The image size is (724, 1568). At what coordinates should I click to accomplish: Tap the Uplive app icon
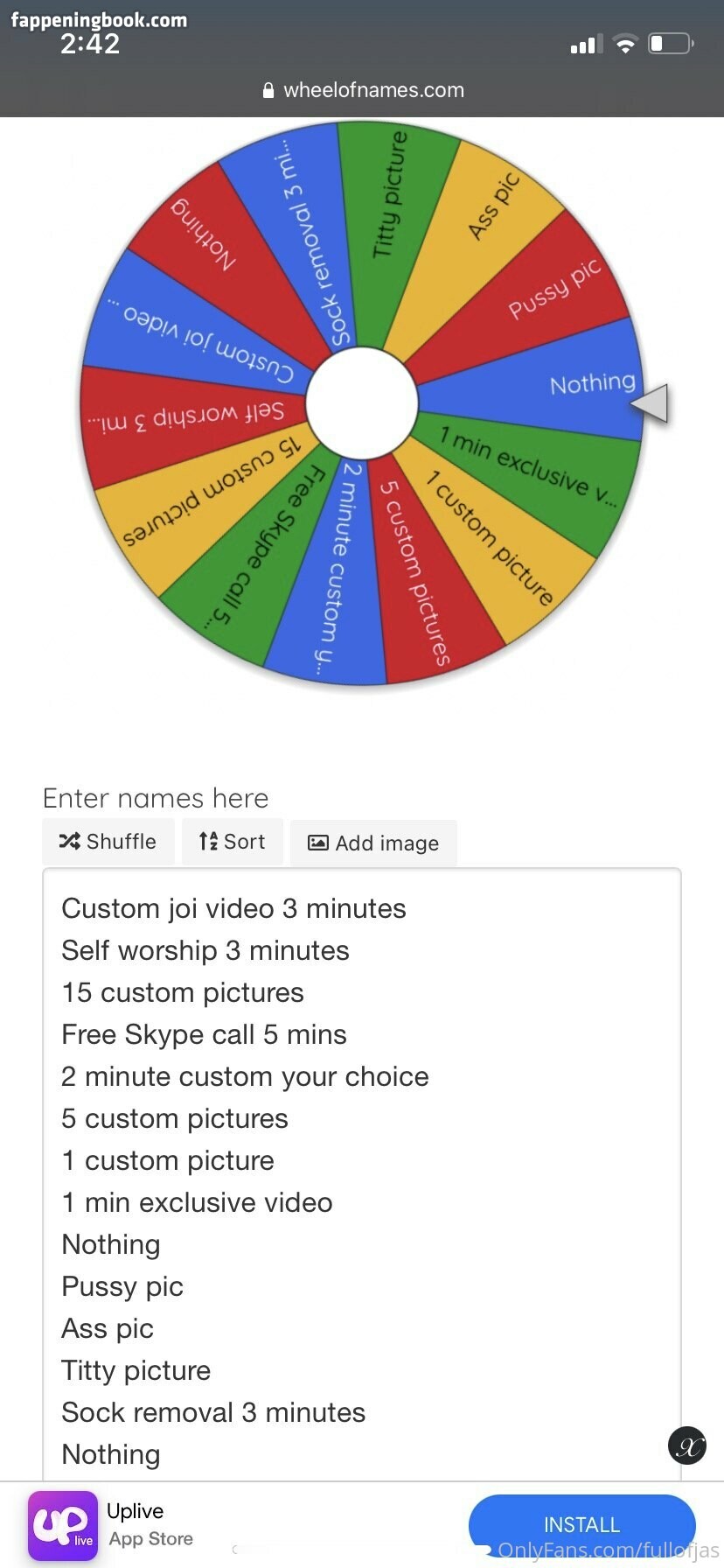[63, 1525]
